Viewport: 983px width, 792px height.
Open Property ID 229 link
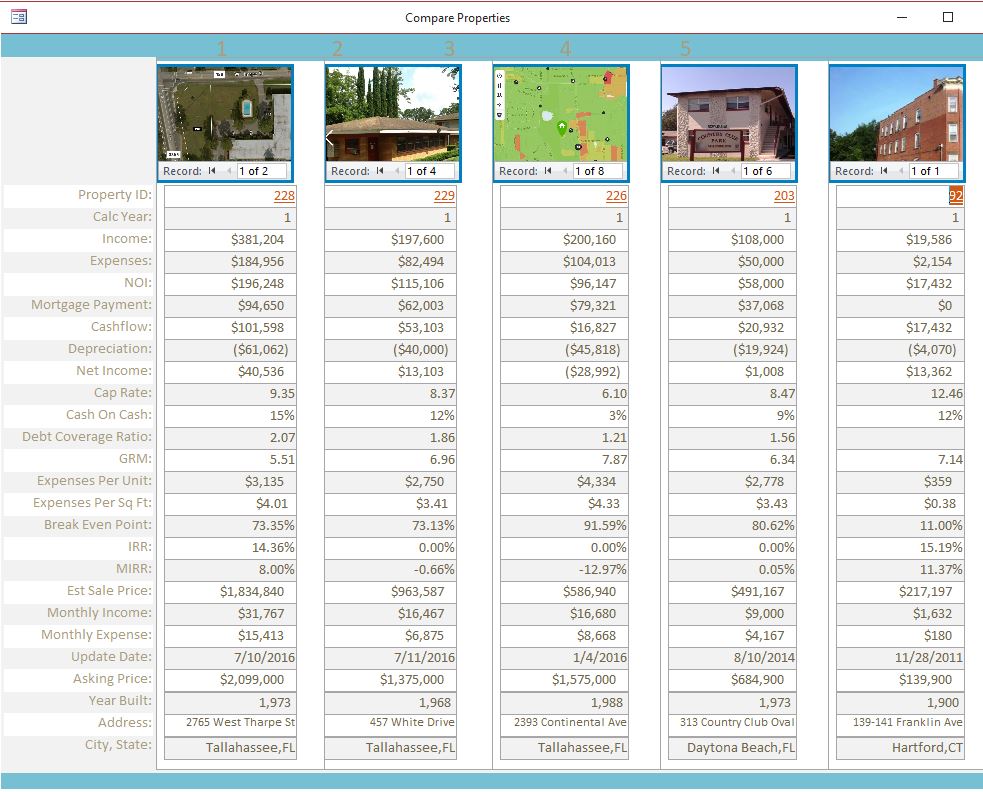point(444,196)
